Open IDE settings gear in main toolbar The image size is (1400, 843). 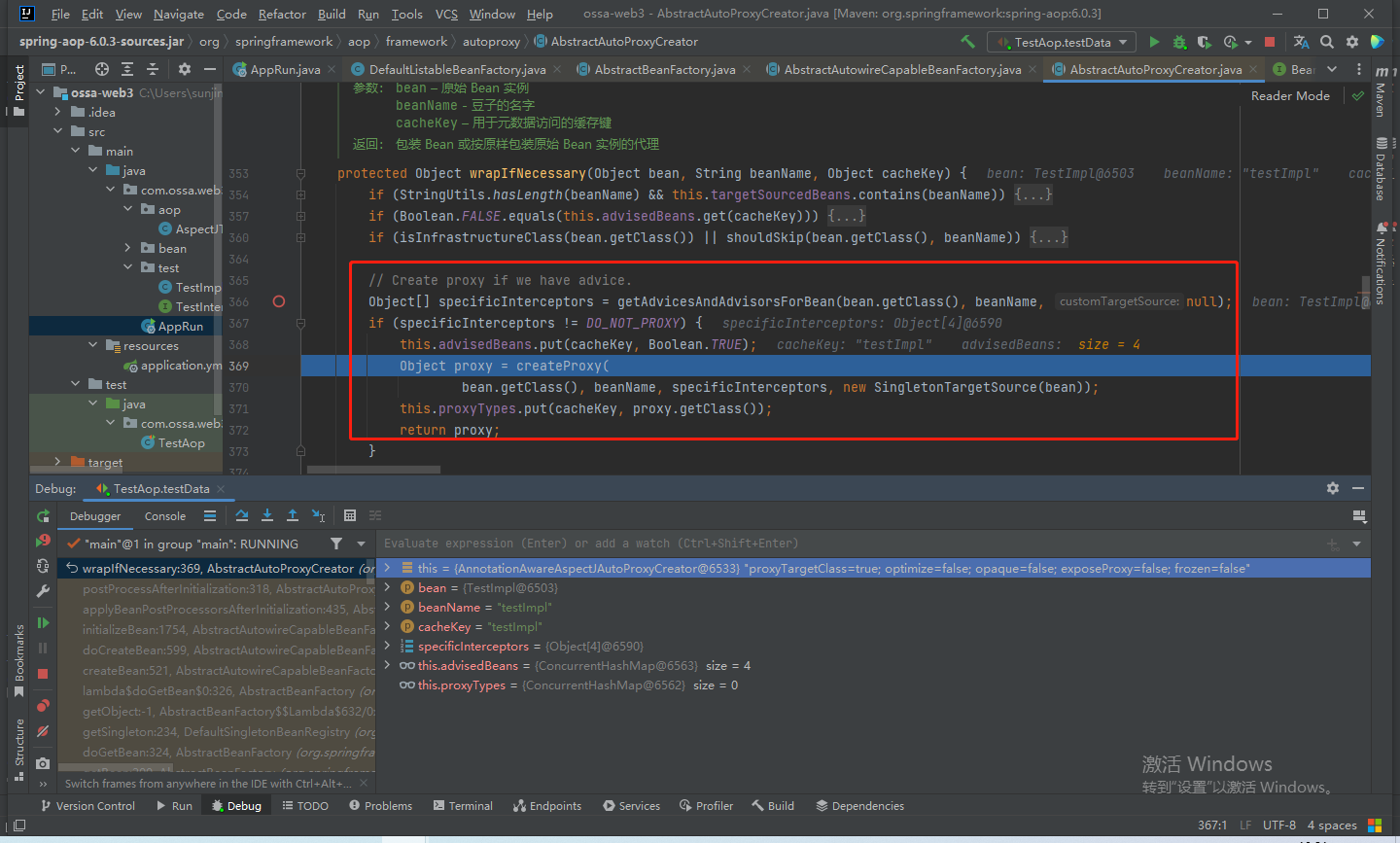coord(1352,42)
